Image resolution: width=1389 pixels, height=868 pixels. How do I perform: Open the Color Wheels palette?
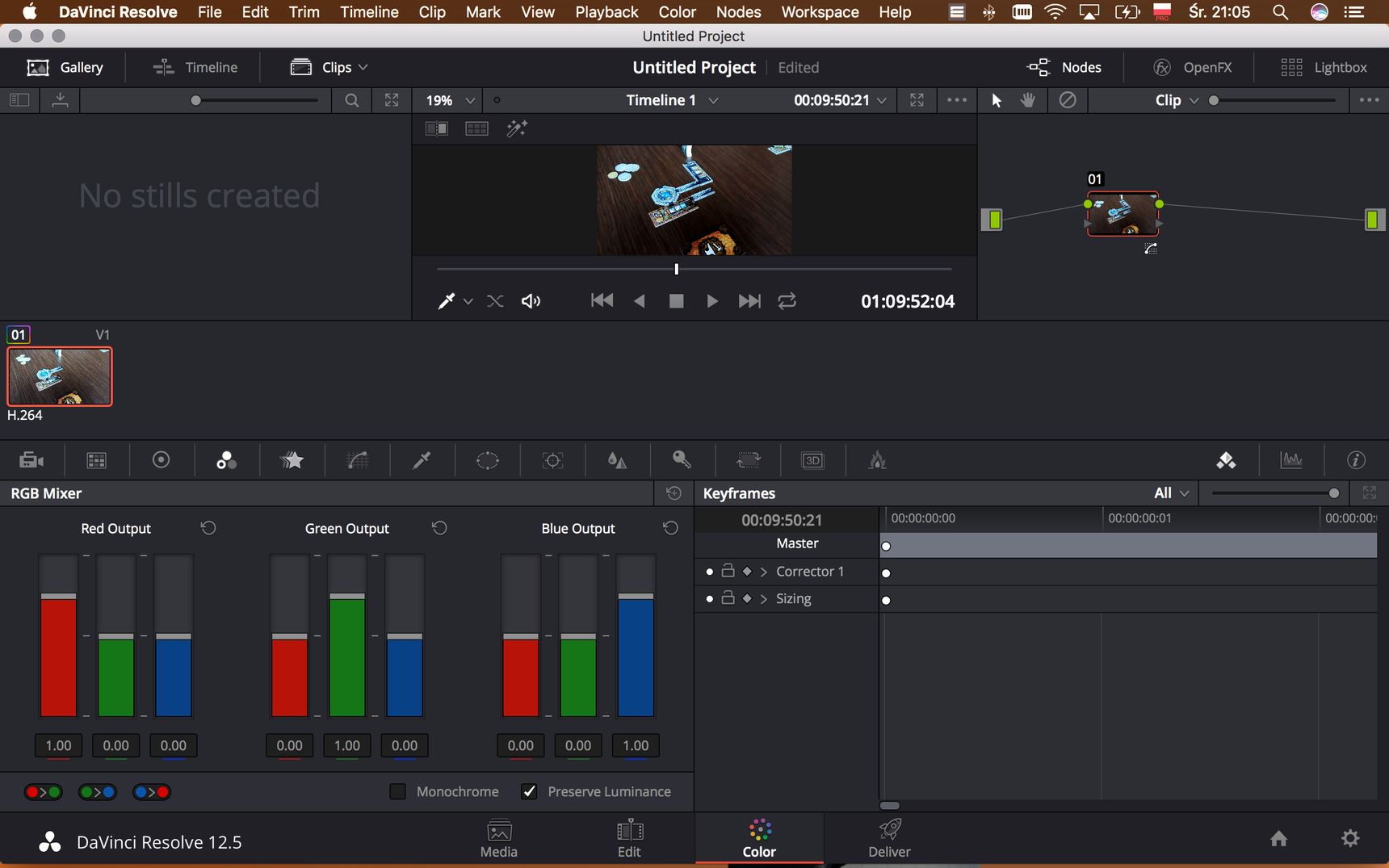click(x=162, y=460)
